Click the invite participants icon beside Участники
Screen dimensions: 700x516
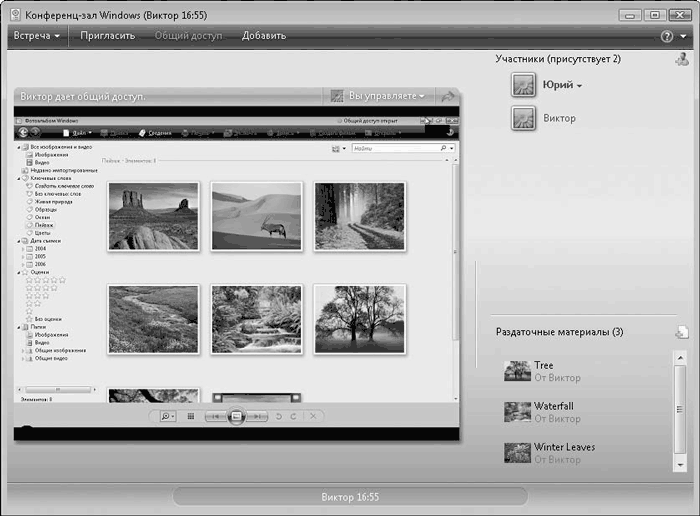tap(682, 59)
